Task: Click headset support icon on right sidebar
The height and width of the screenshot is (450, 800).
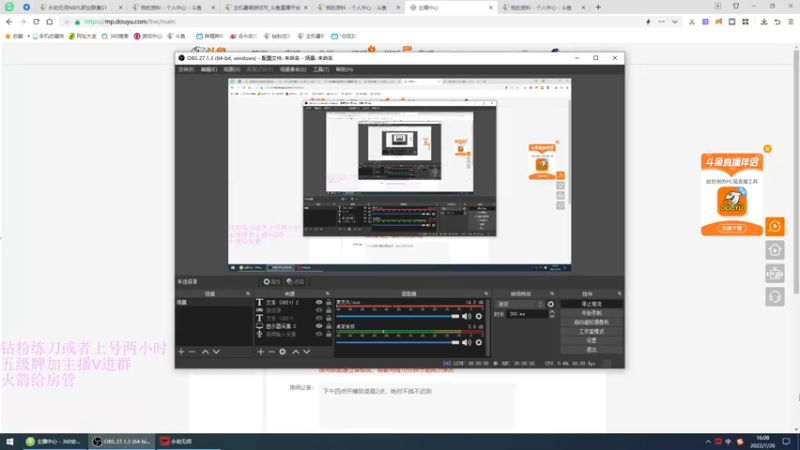Action: pos(774,297)
